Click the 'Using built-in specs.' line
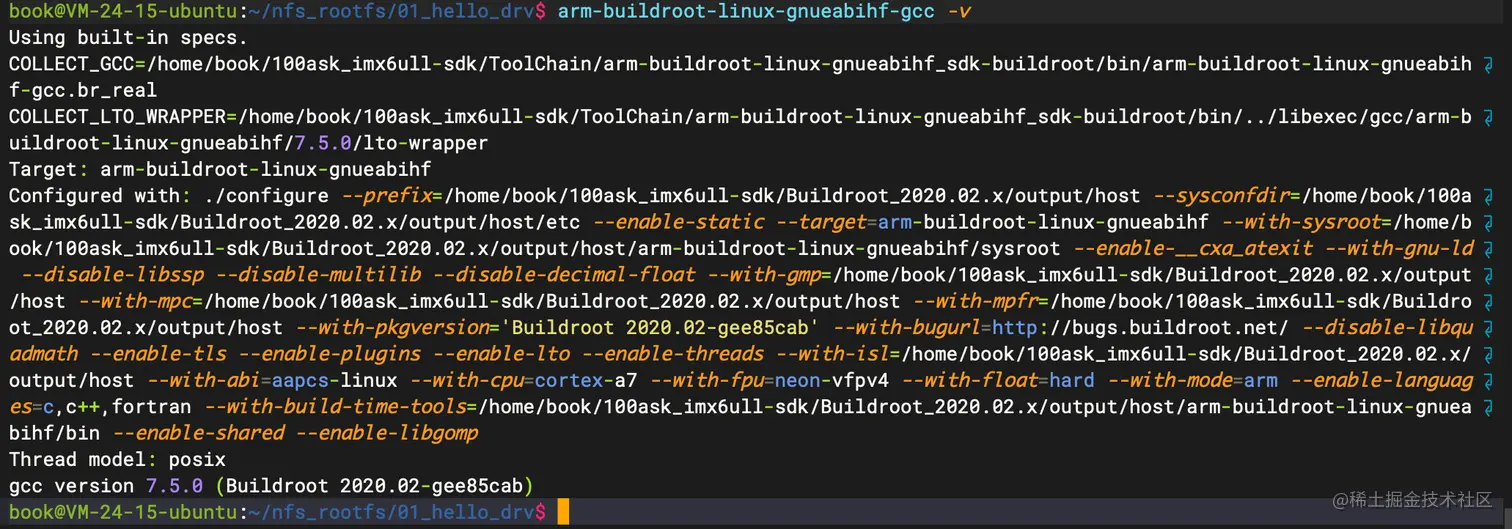The height and width of the screenshot is (529, 1512). pyautogui.click(x=128, y=38)
